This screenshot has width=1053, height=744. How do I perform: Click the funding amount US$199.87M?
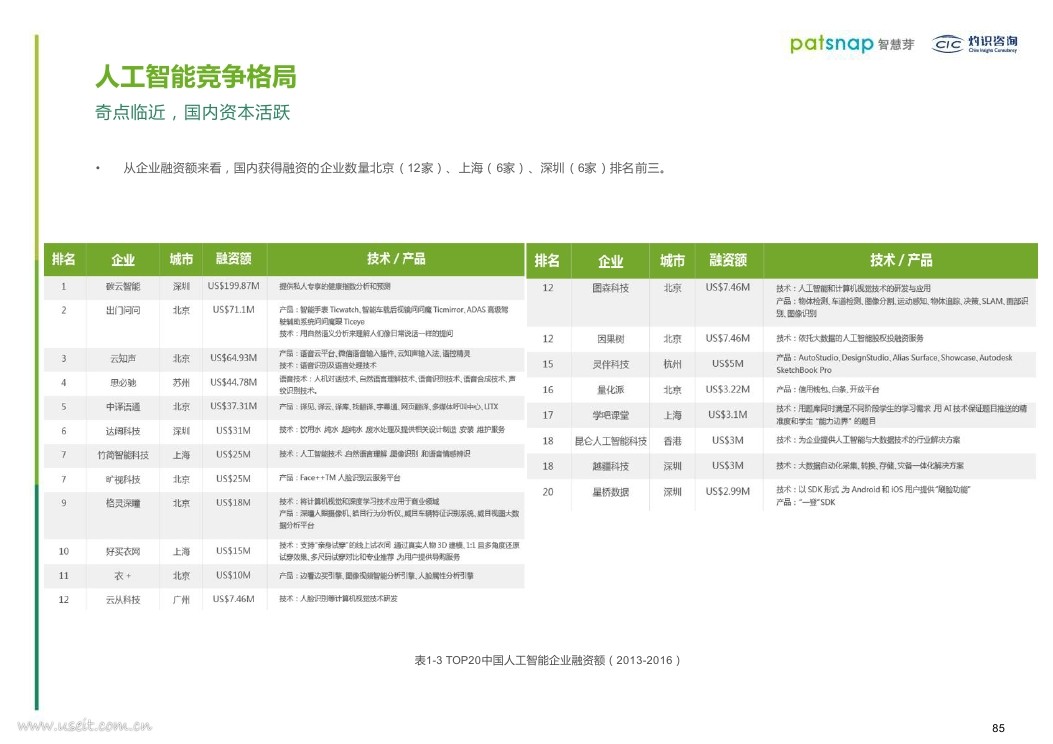[233, 285]
